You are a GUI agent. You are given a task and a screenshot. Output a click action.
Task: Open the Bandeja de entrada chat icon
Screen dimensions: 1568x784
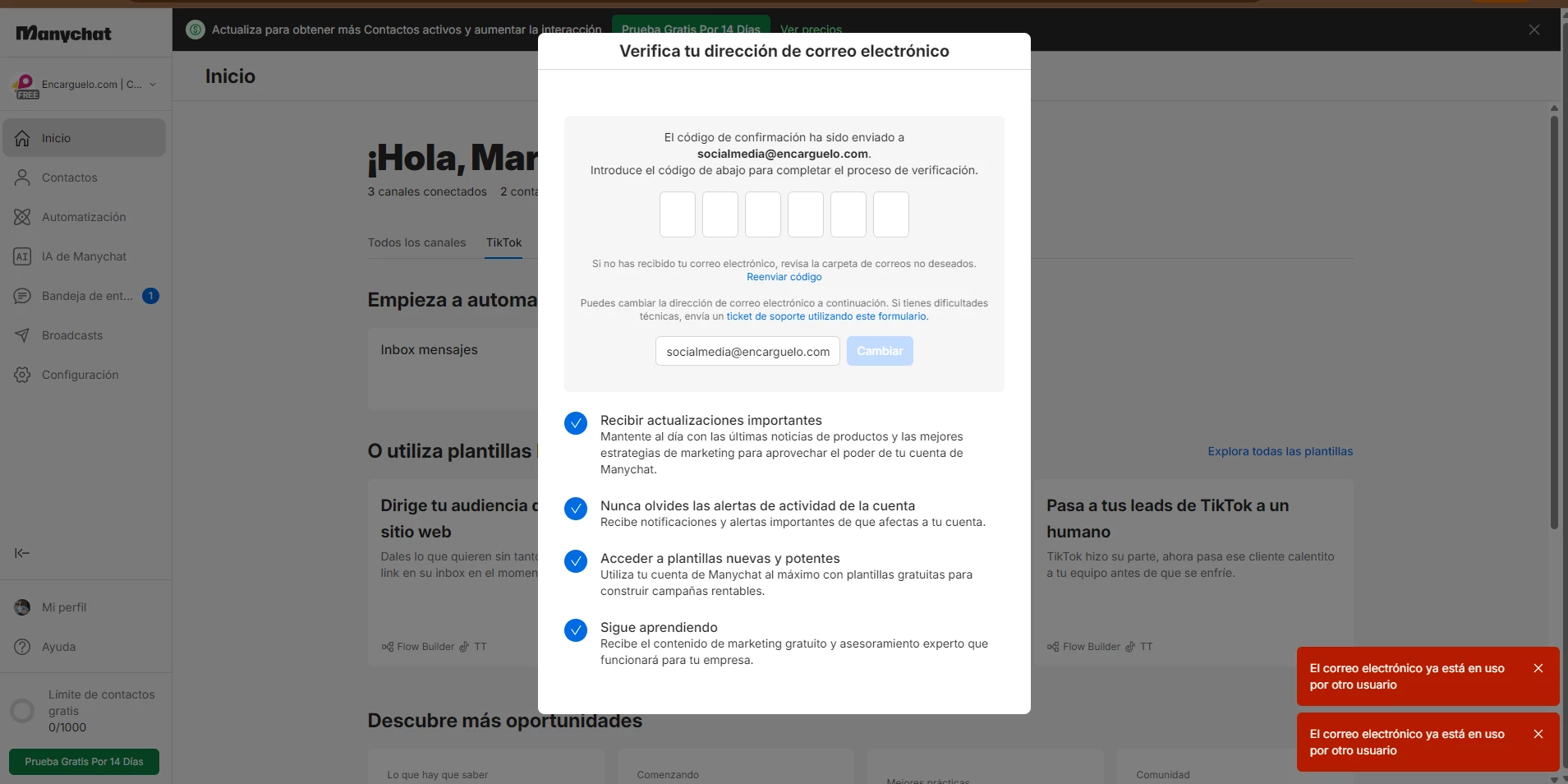pyautogui.click(x=22, y=296)
